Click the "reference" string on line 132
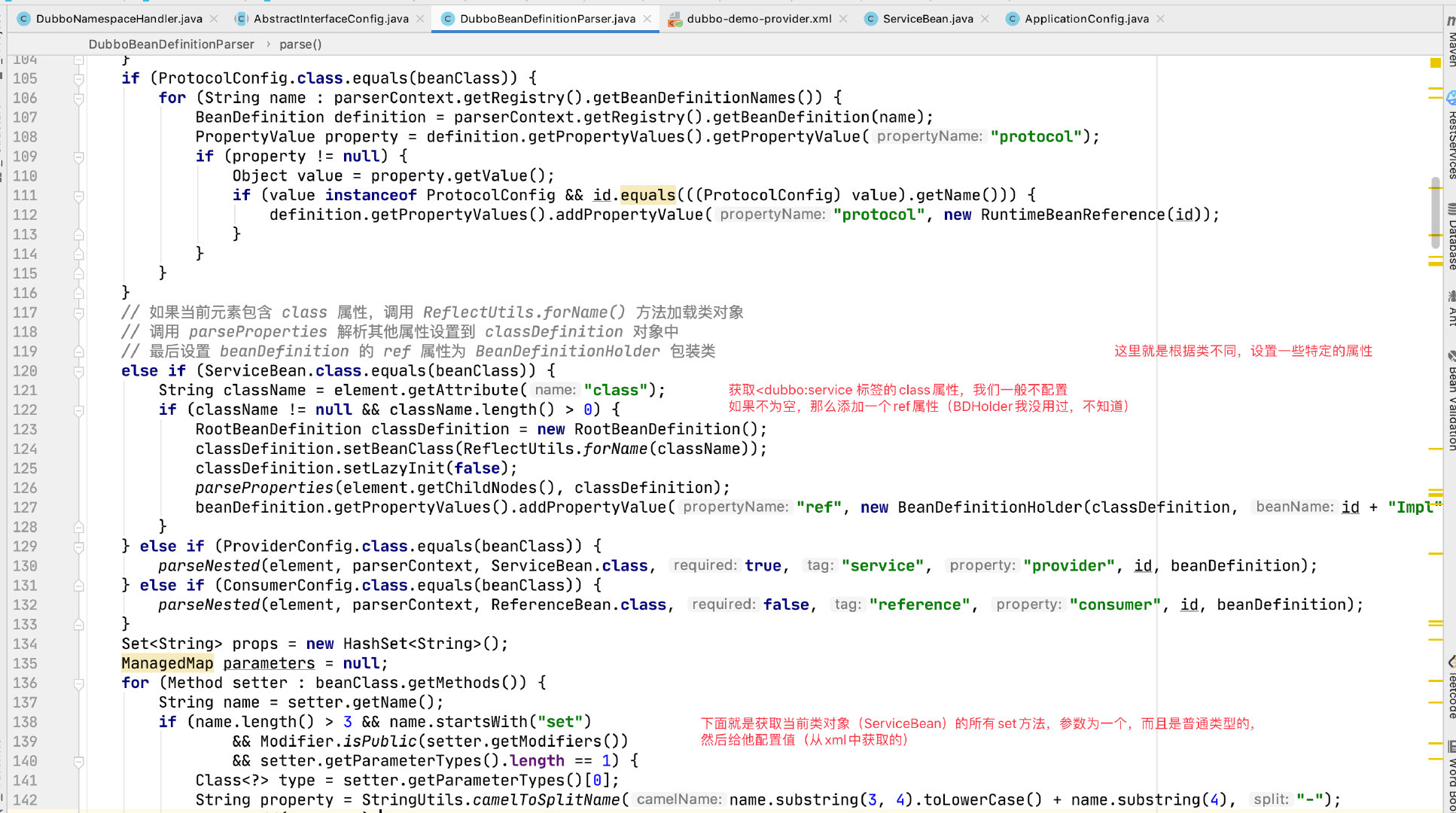1456x813 pixels. 920,605
